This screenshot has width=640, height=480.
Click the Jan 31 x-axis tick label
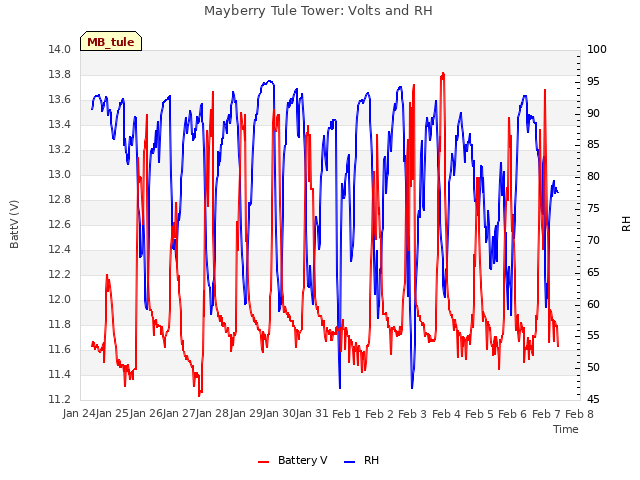313,414
